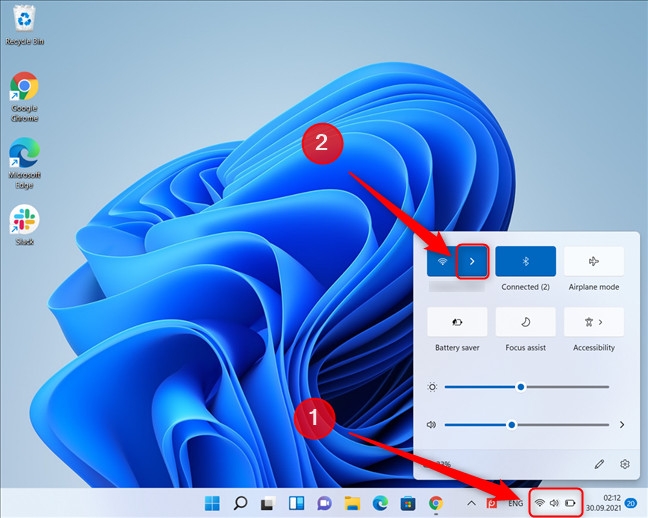Launch Teams Chat from the taskbar
The width and height of the screenshot is (648, 518).
(x=324, y=503)
